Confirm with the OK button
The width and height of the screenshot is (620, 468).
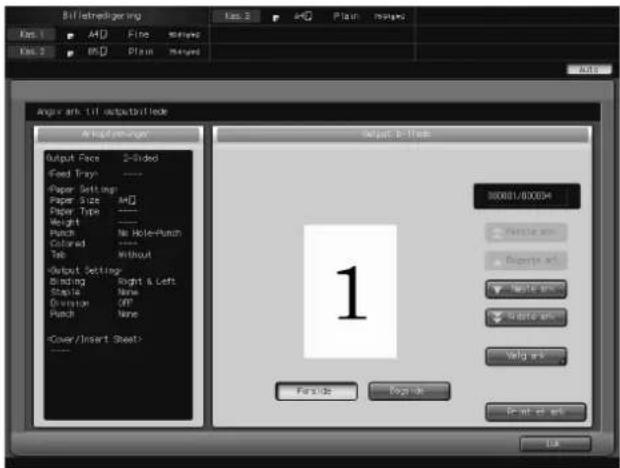555,443
